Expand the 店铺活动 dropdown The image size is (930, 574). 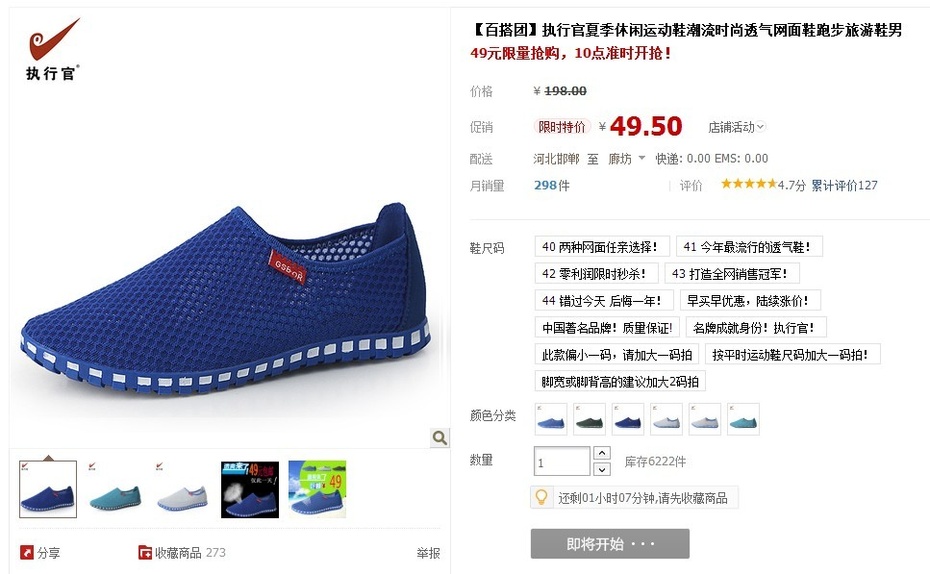pyautogui.click(x=737, y=127)
